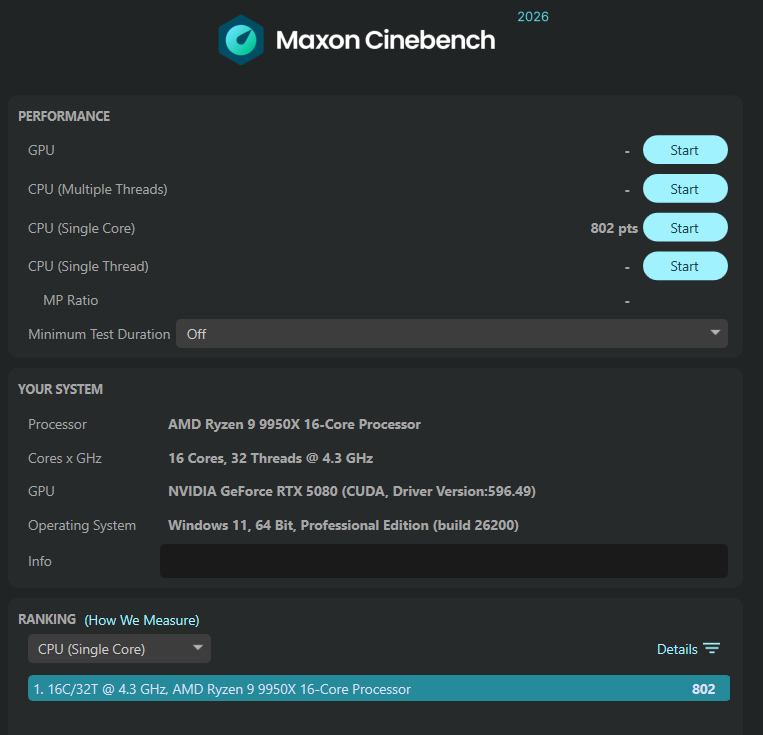The height and width of the screenshot is (735, 763).
Task: Start the GPU benchmark
Action: 685,150
